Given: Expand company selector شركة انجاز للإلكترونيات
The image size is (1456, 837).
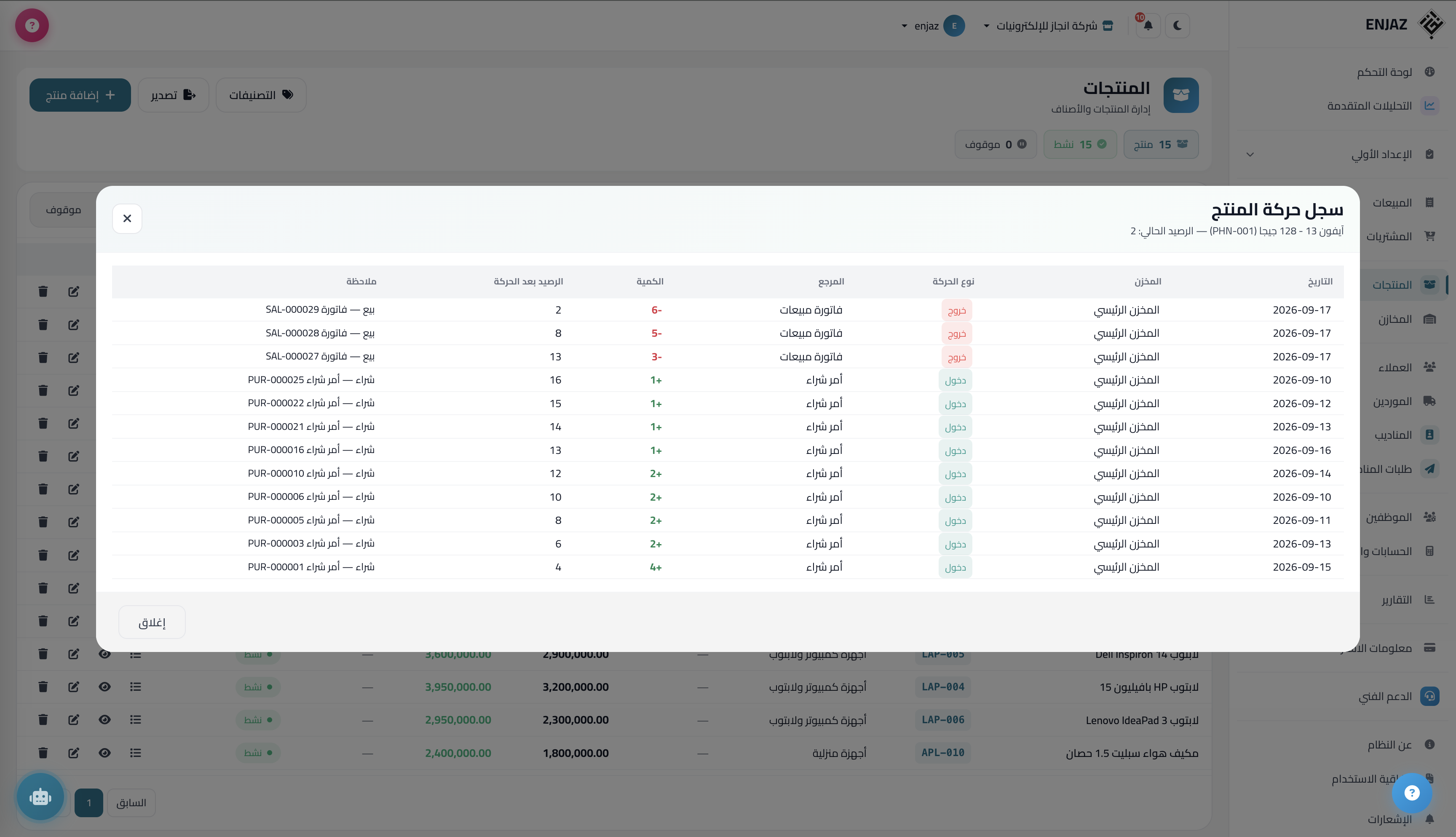Looking at the screenshot, I should (1049, 25).
